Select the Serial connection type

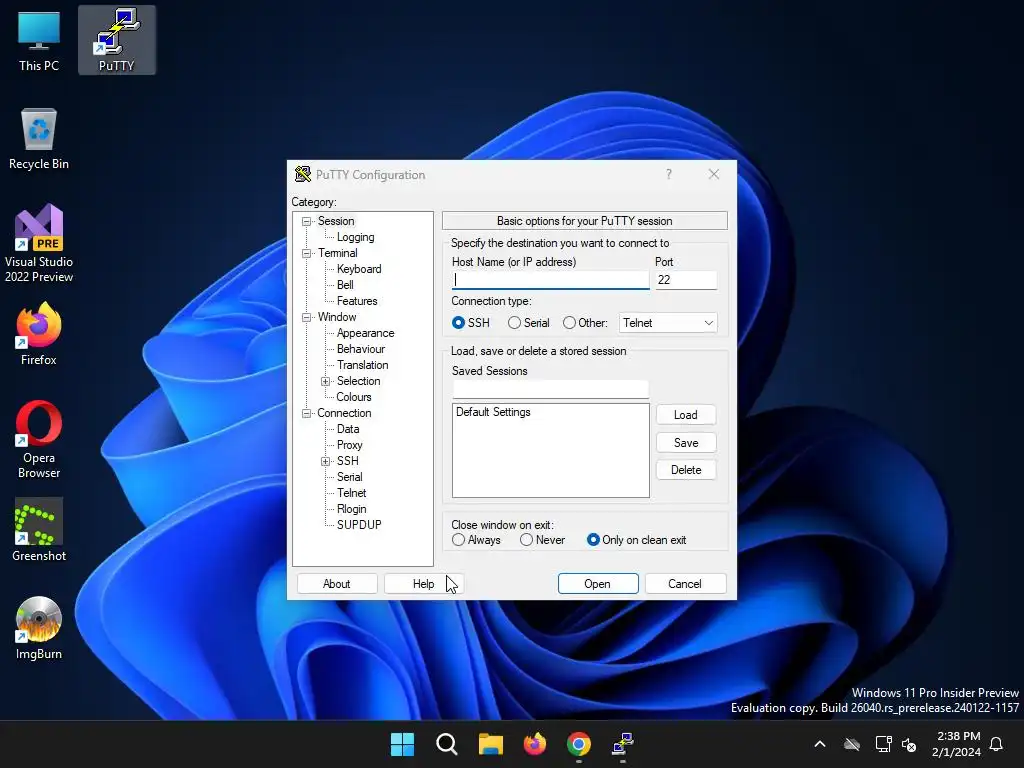point(528,323)
